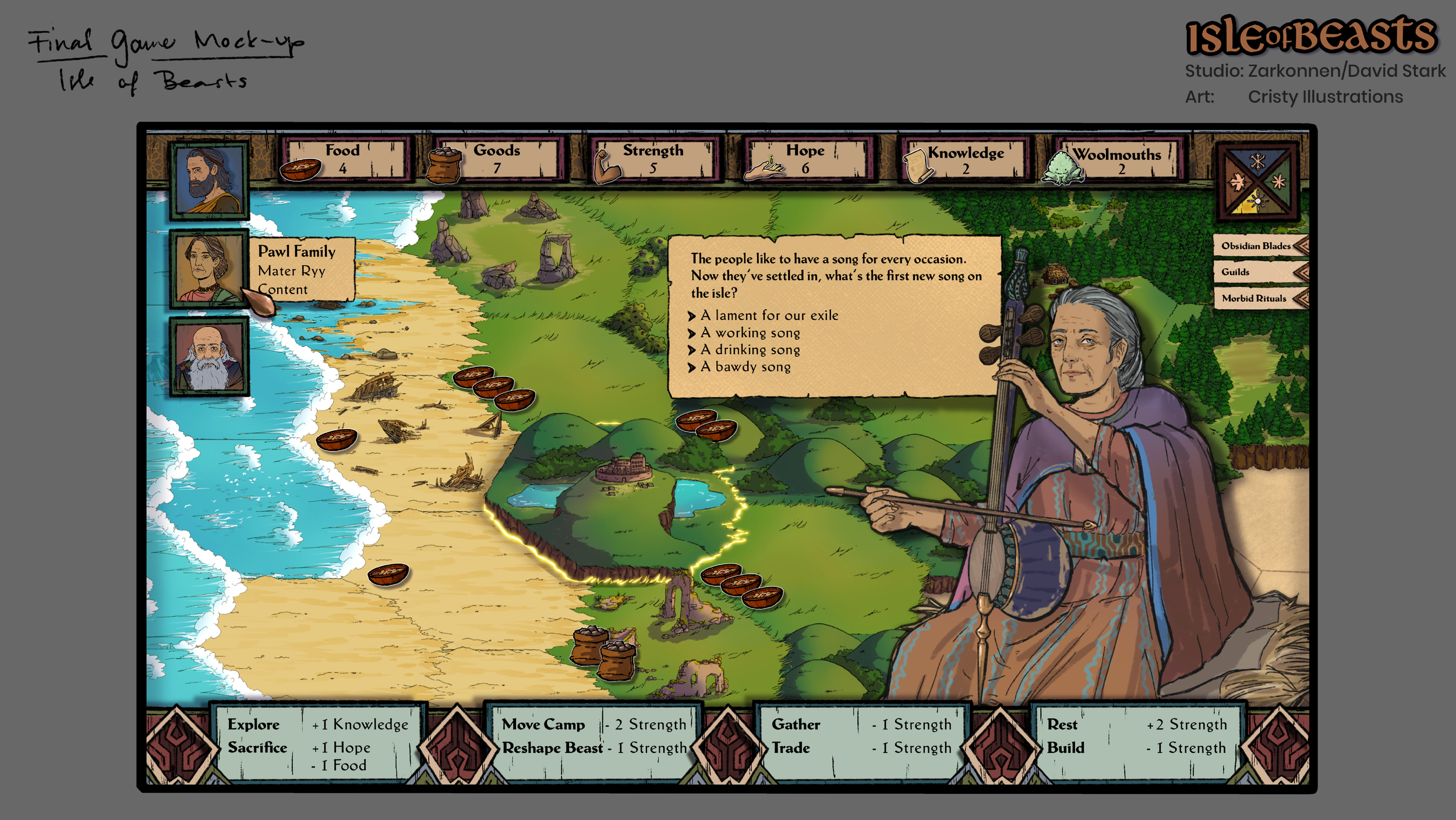This screenshot has width=1456, height=820.
Task: Click the Hope value 6
Action: pos(805,168)
